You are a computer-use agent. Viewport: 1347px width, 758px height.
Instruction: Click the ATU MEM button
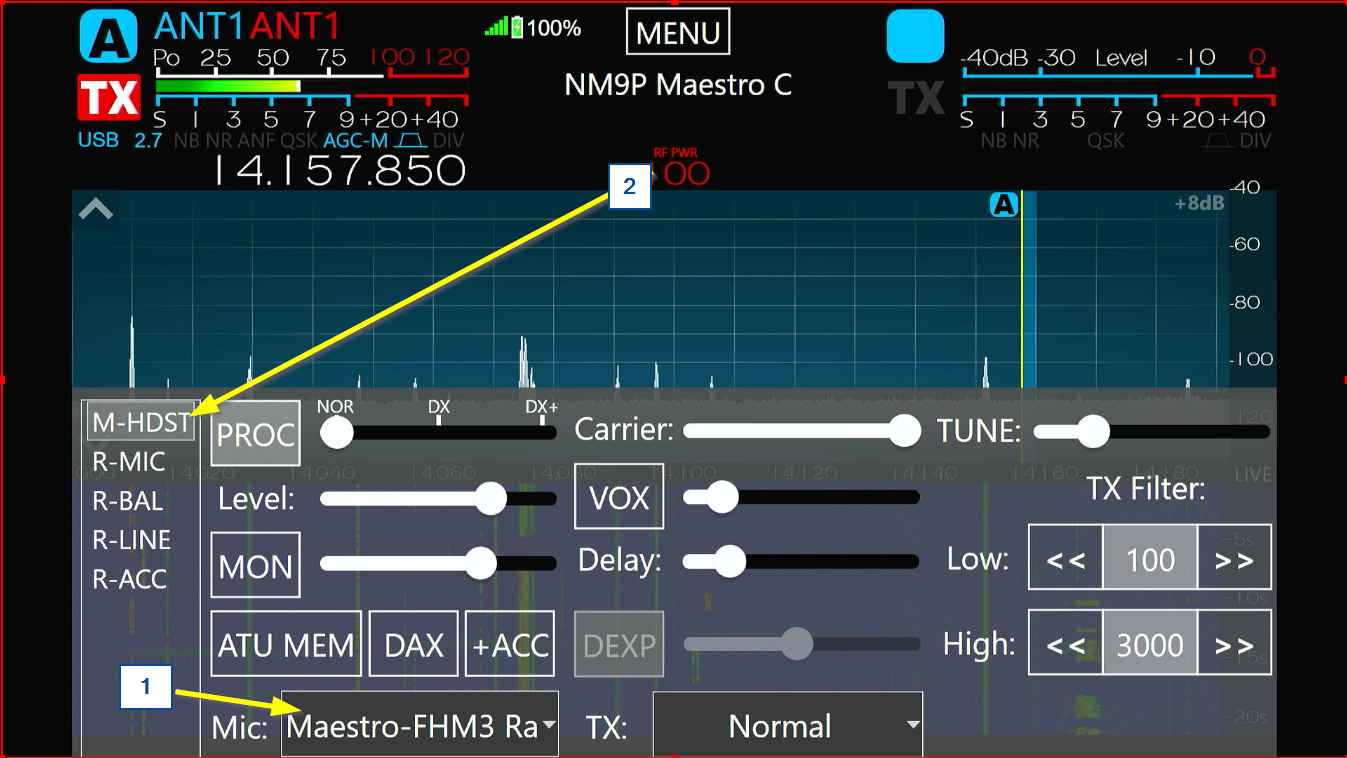(287, 645)
